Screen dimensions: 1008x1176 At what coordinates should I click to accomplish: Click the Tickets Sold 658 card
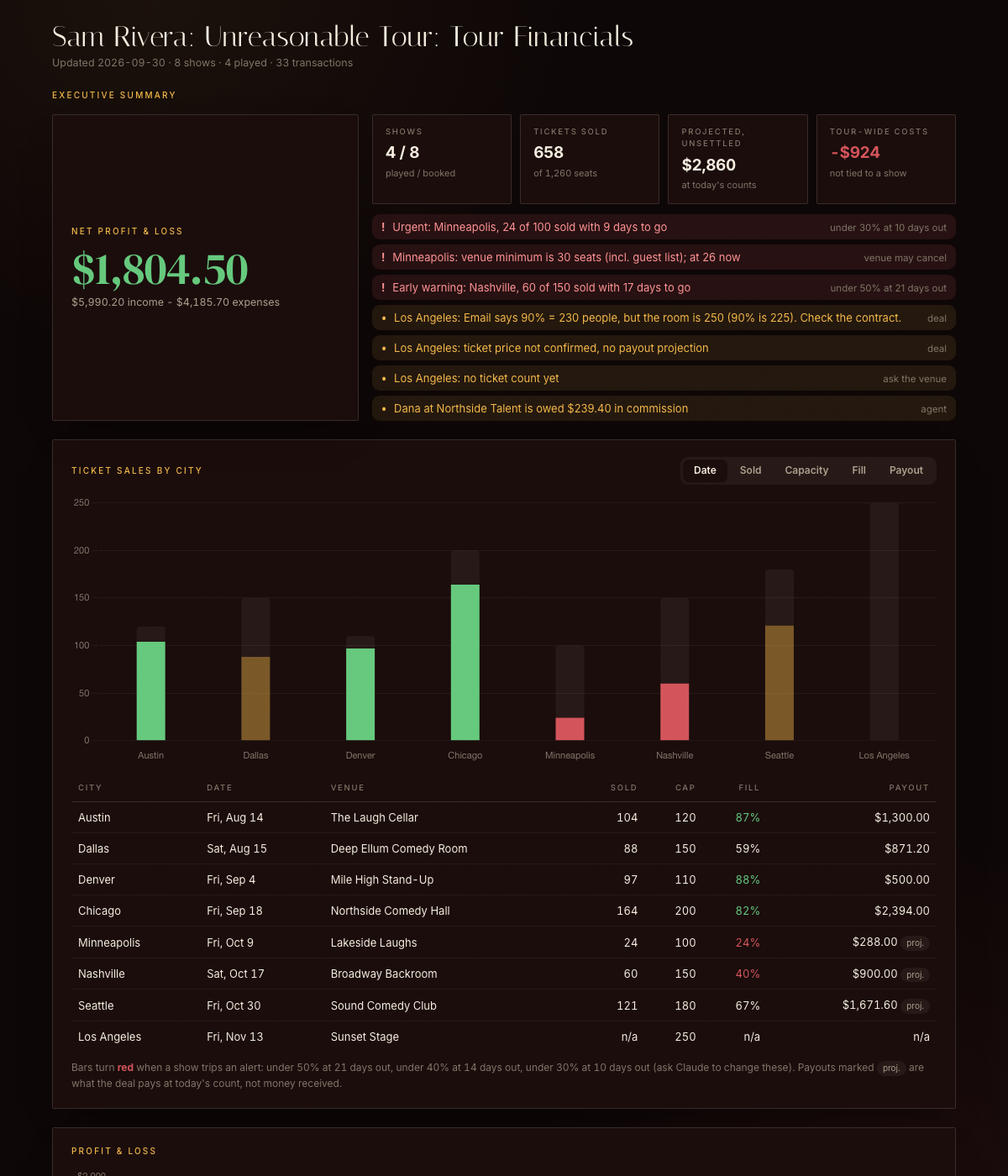click(x=590, y=159)
